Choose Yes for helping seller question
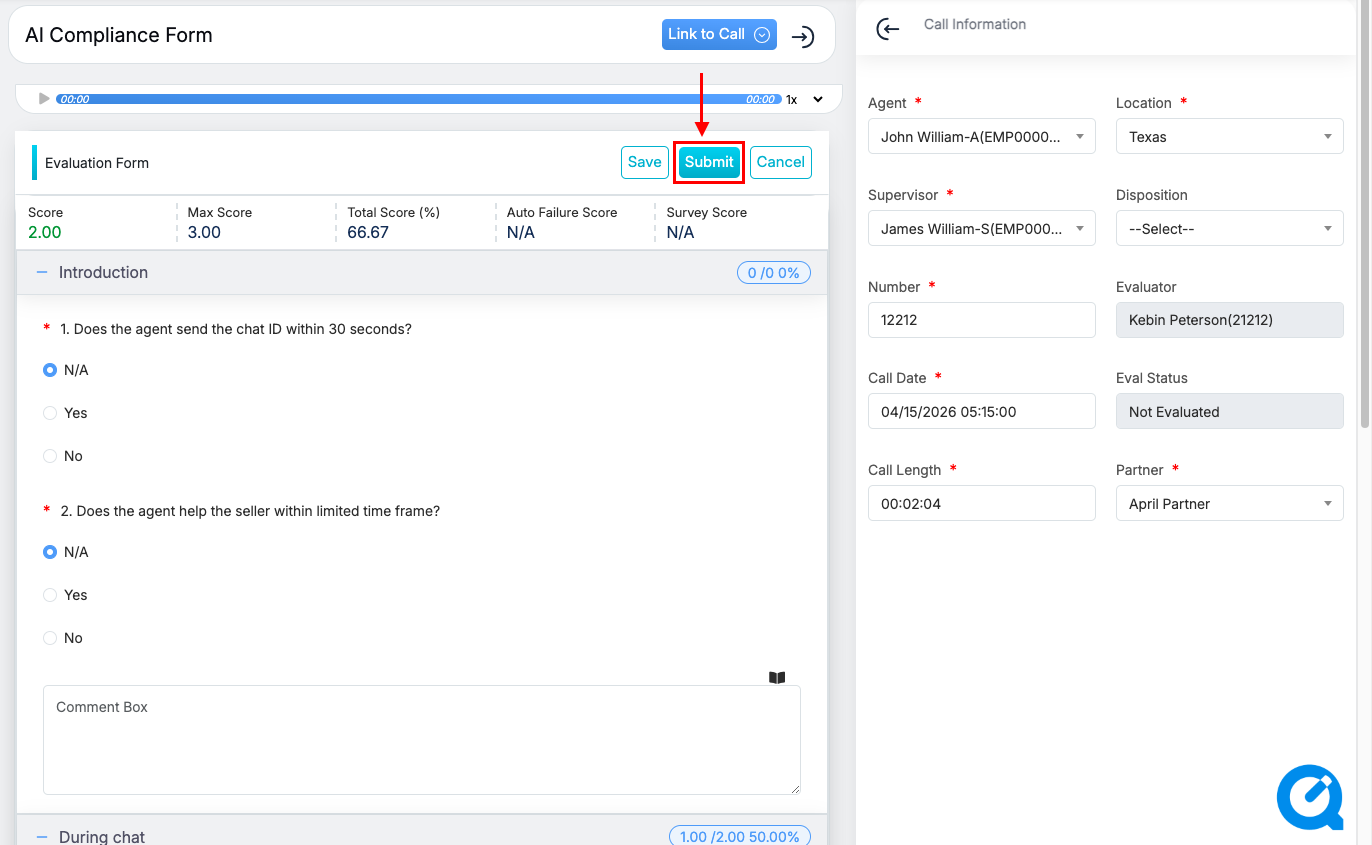This screenshot has height=845, width=1372. pos(50,595)
